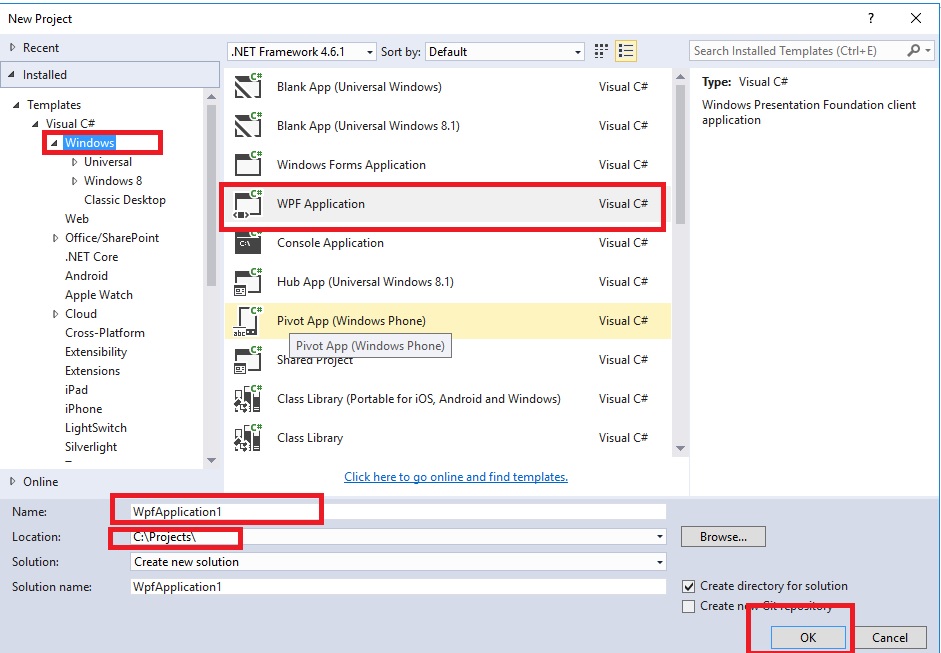This screenshot has width=941, height=653.
Task: Click the Name text field
Action: click(398, 512)
